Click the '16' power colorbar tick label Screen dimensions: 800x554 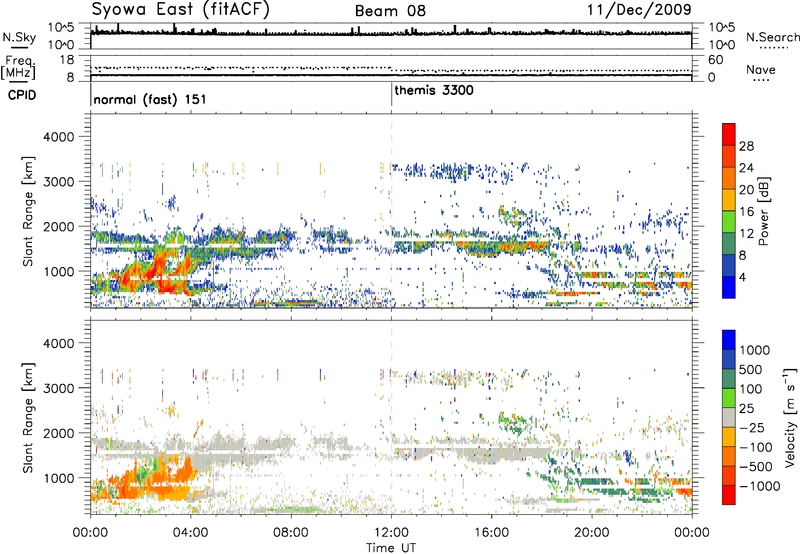(x=746, y=212)
